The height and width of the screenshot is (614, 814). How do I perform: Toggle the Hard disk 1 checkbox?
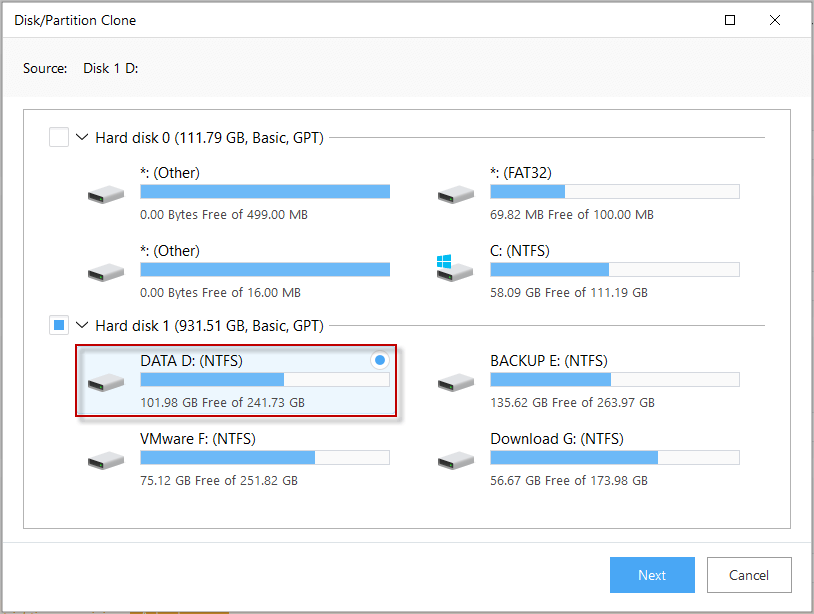pos(59,325)
